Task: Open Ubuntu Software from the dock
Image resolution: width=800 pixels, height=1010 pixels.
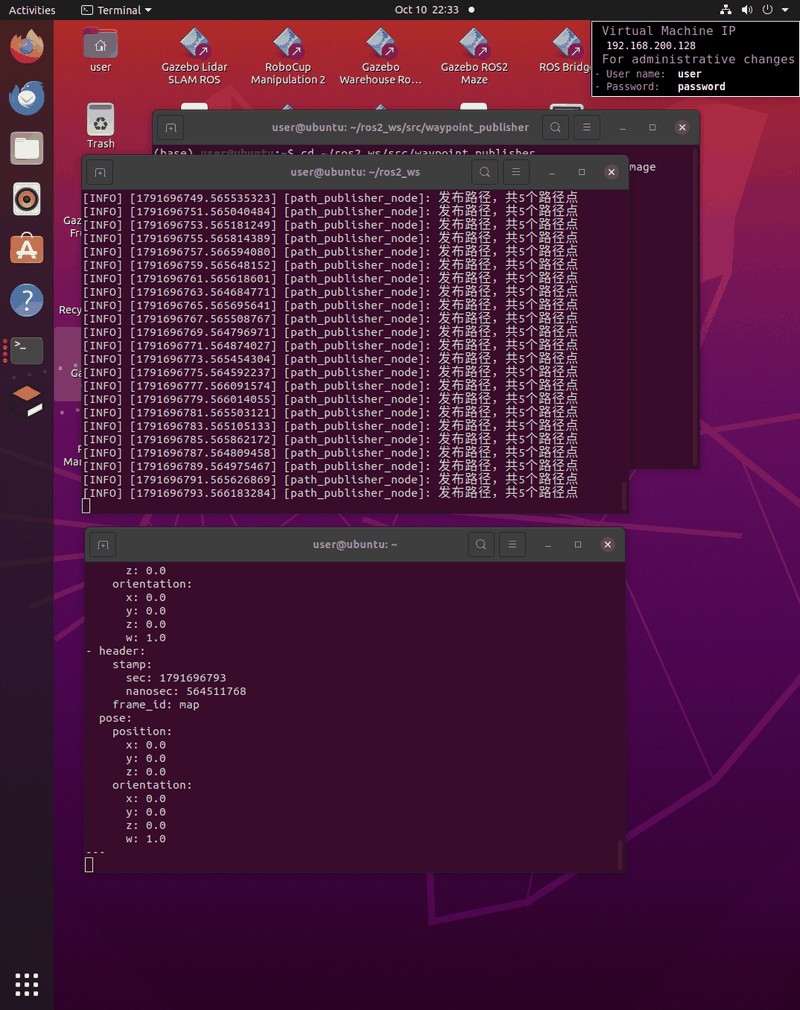Action: click(x=26, y=249)
